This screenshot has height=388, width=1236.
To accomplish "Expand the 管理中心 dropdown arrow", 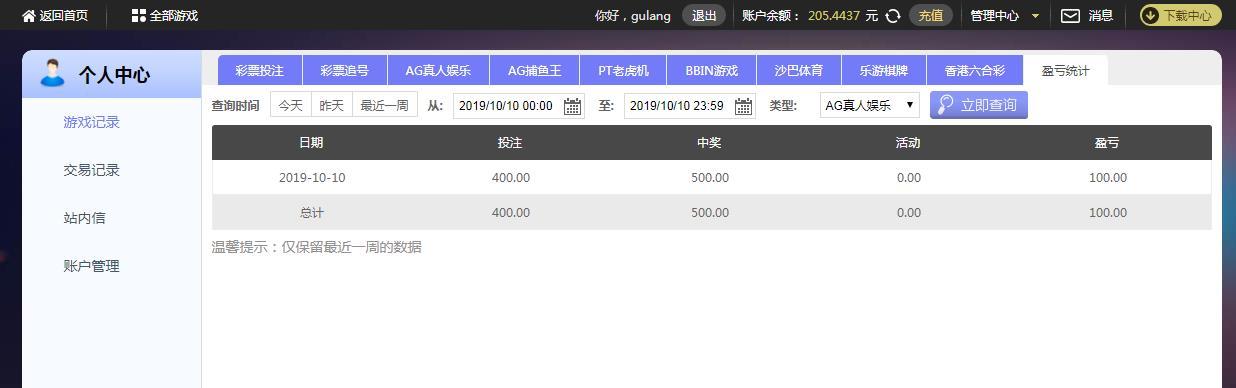I will click(1035, 16).
